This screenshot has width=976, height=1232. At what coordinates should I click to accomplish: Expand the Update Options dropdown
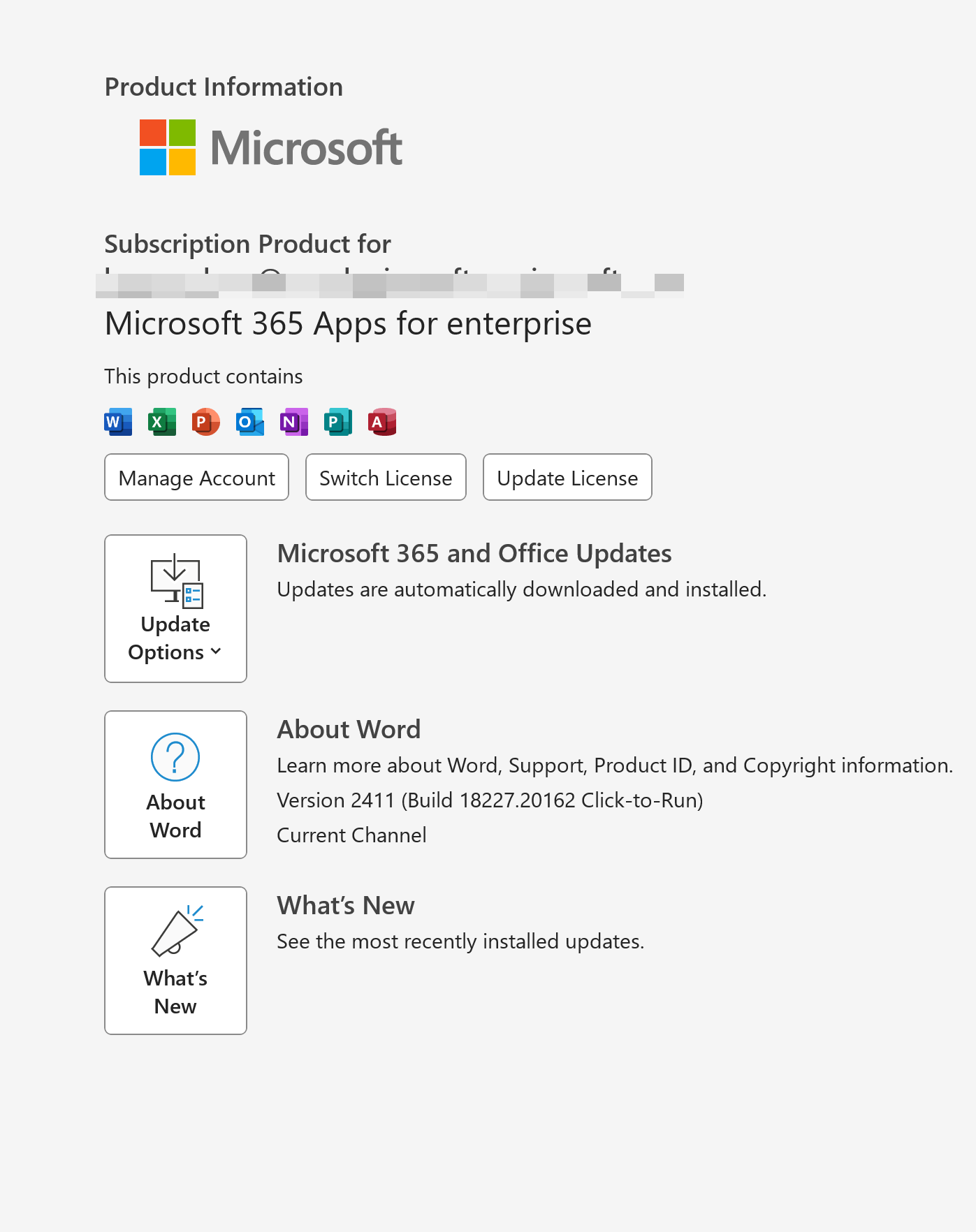tap(175, 608)
